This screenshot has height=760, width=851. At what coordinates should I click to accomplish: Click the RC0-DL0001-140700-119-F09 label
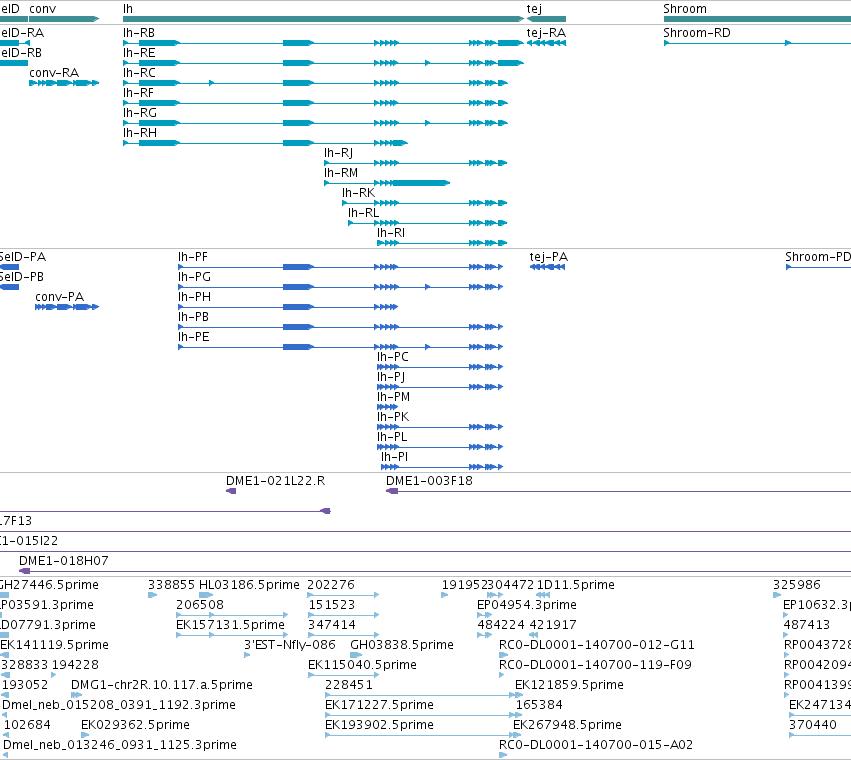(595, 665)
